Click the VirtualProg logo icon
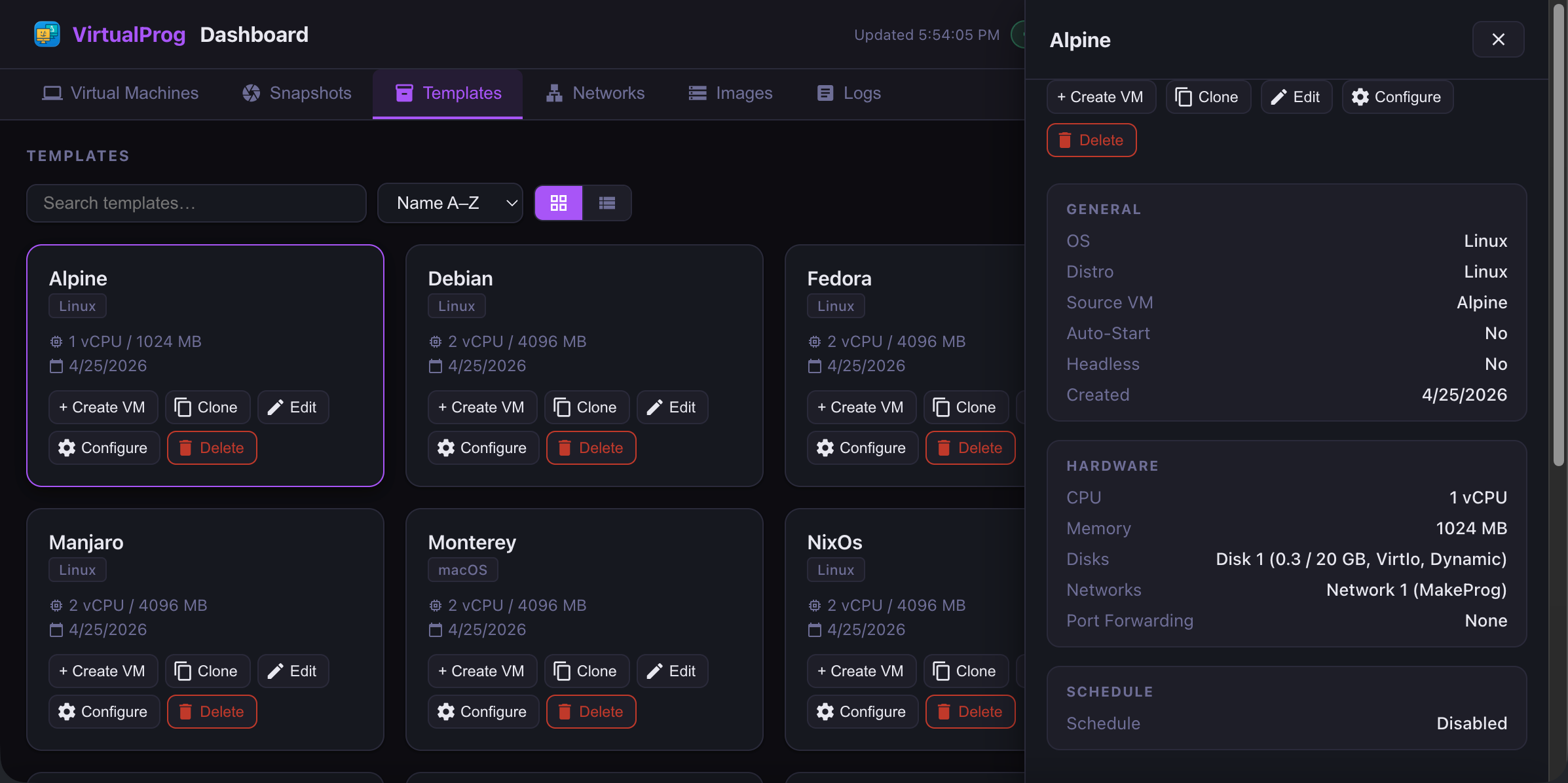The image size is (1568, 783). [47, 35]
